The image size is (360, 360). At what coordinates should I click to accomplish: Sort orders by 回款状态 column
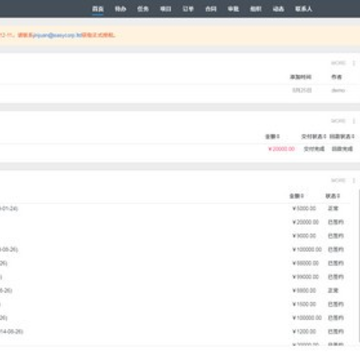click(342, 136)
